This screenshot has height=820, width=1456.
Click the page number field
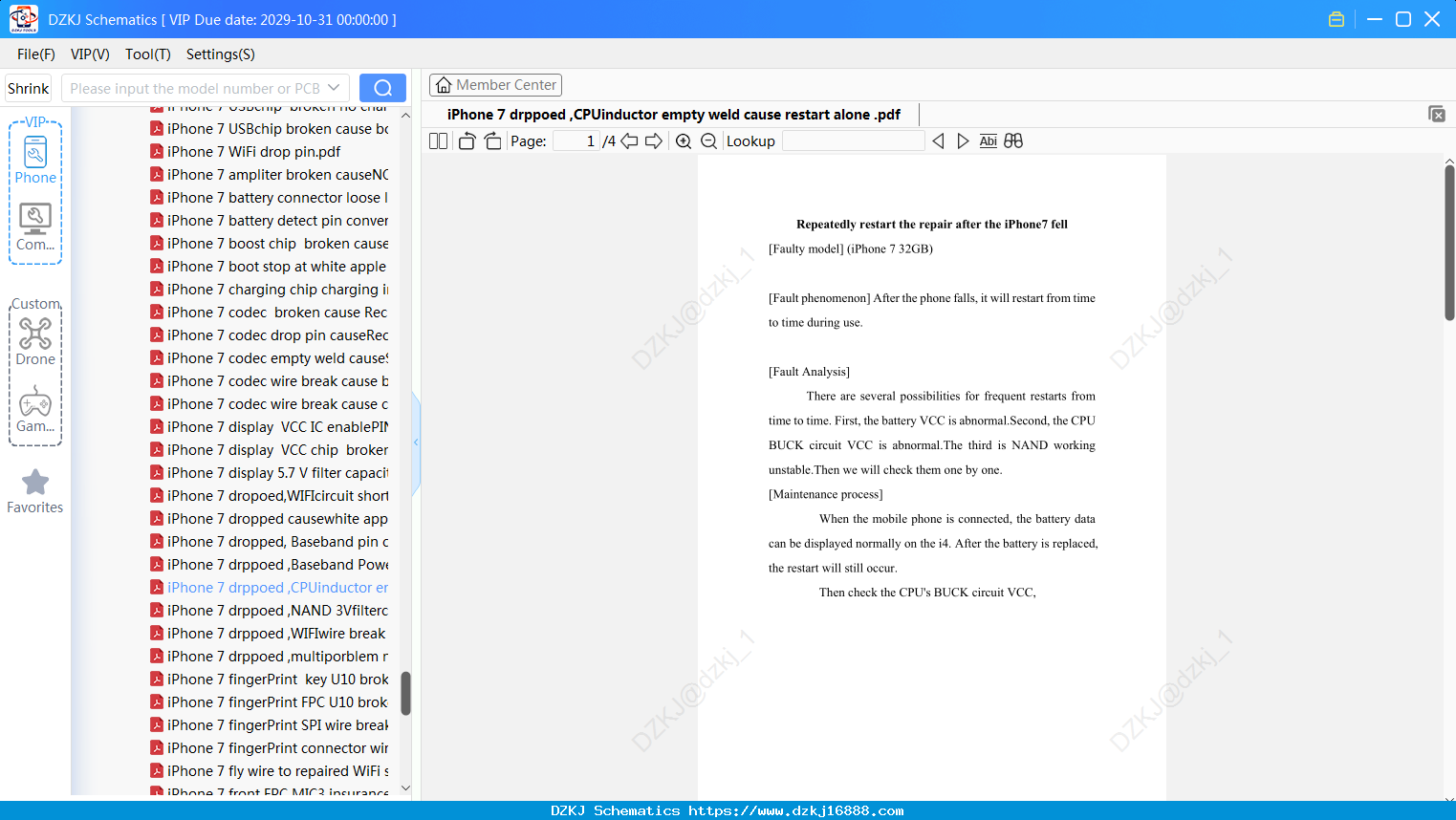[x=576, y=141]
